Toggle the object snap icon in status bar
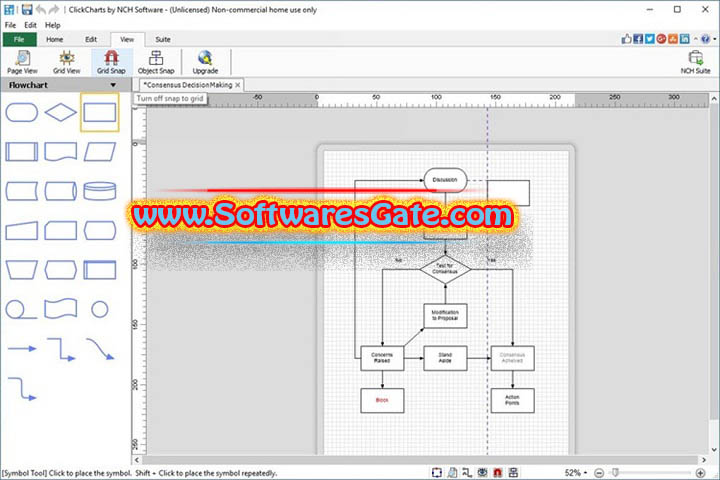Viewport: 720px width, 480px height. [x=513, y=473]
